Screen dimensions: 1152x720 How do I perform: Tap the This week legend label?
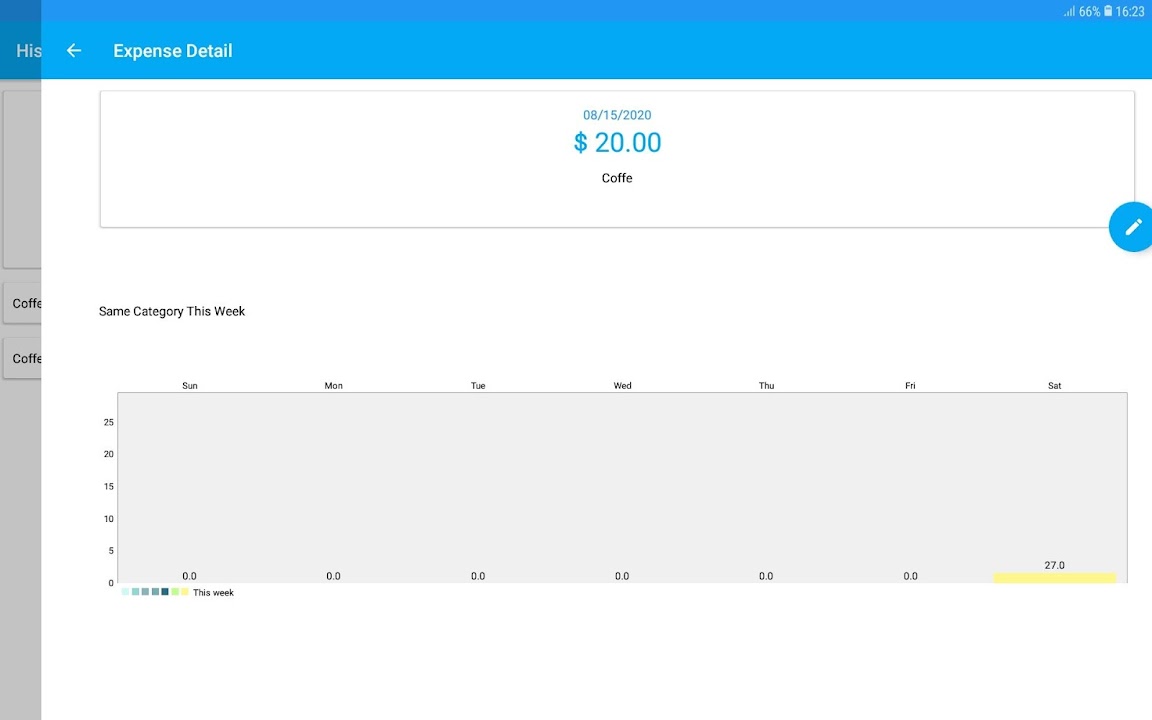[213, 593]
